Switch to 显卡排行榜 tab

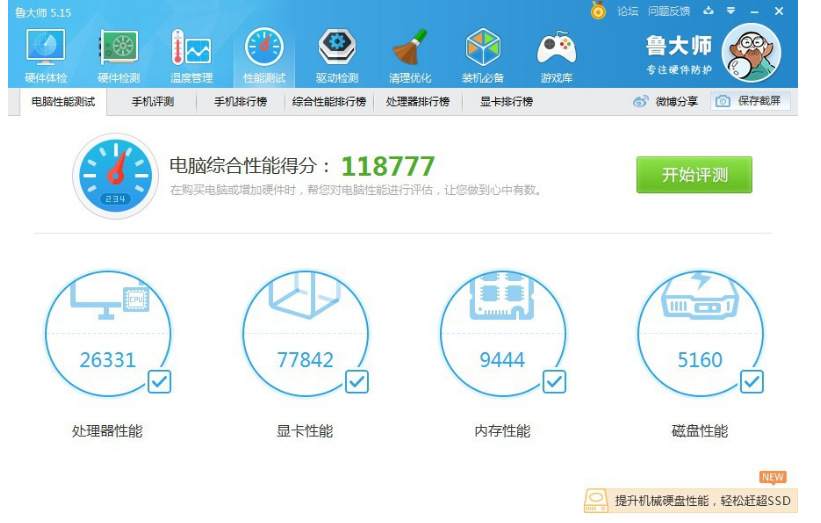[x=506, y=102]
